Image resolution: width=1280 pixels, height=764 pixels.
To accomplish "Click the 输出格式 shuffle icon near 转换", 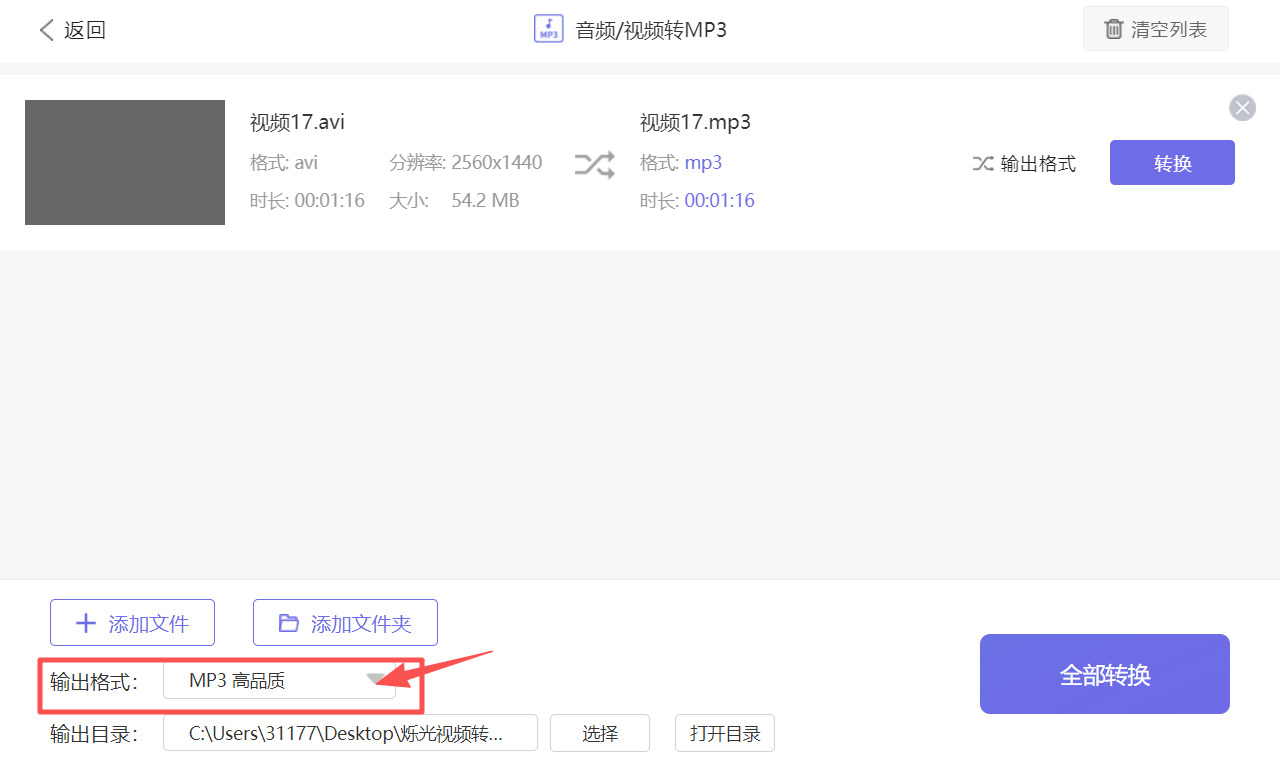I will click(x=982, y=163).
